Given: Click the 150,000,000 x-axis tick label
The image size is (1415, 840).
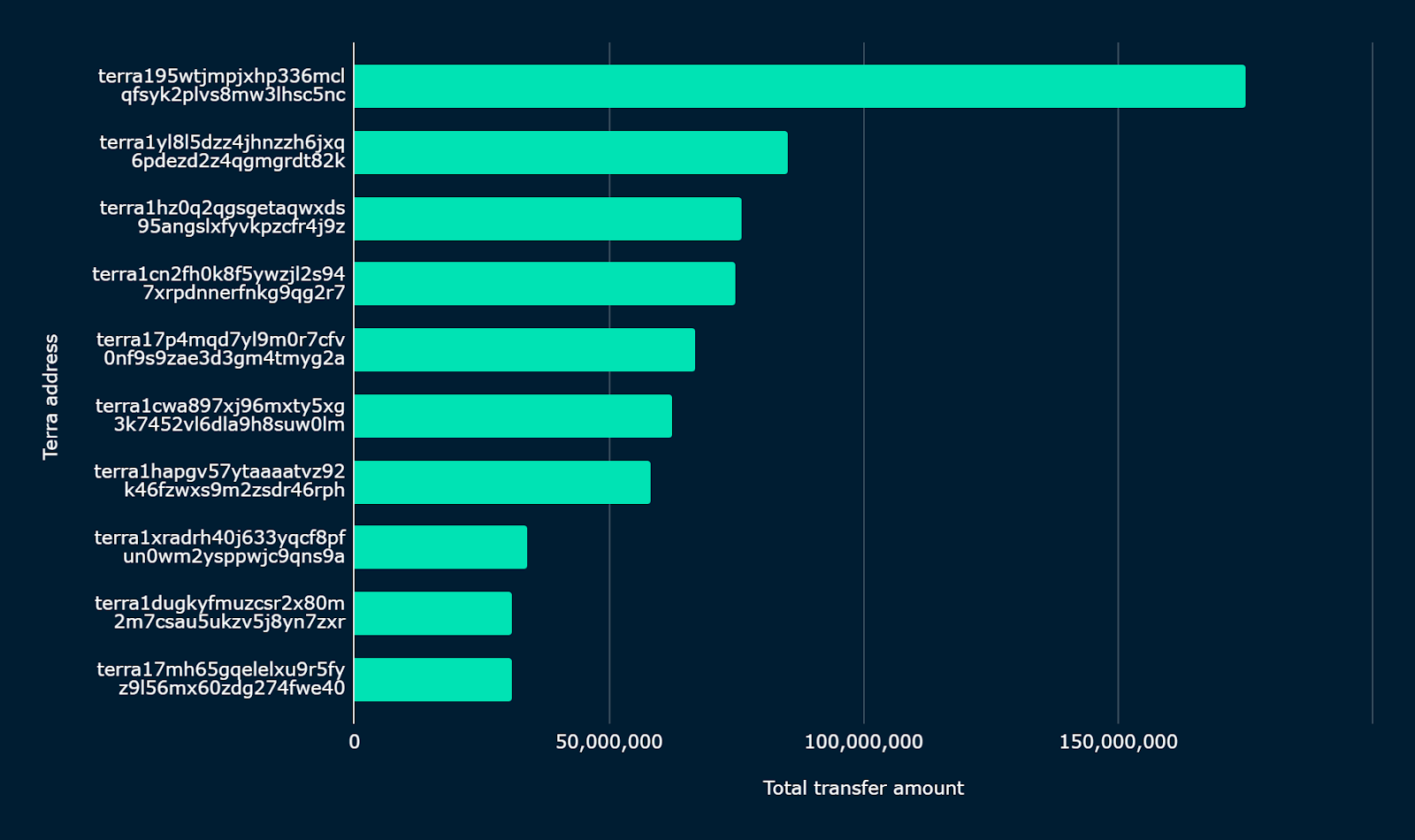Looking at the screenshot, I should (x=1118, y=742).
